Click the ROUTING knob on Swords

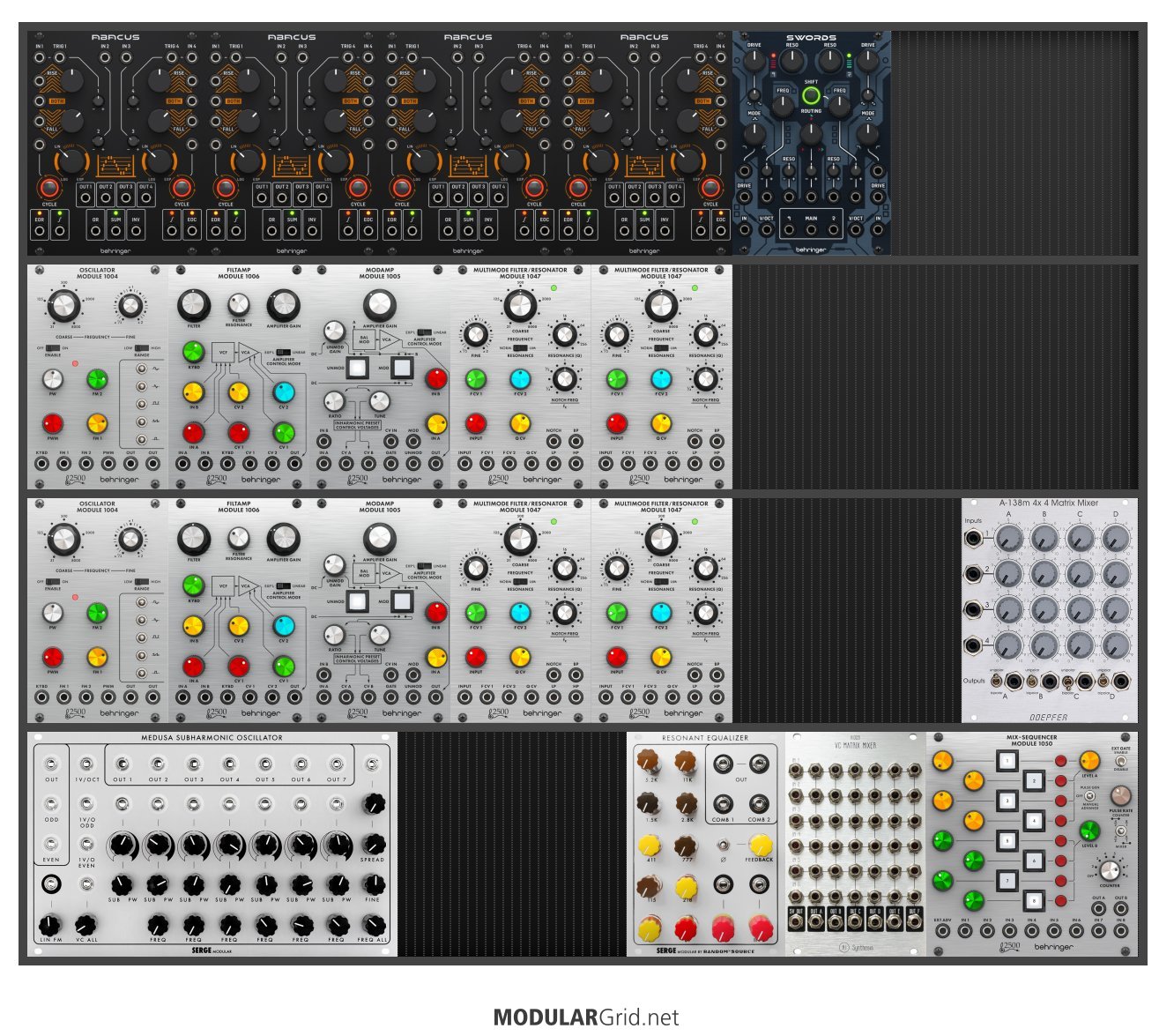pos(811,133)
